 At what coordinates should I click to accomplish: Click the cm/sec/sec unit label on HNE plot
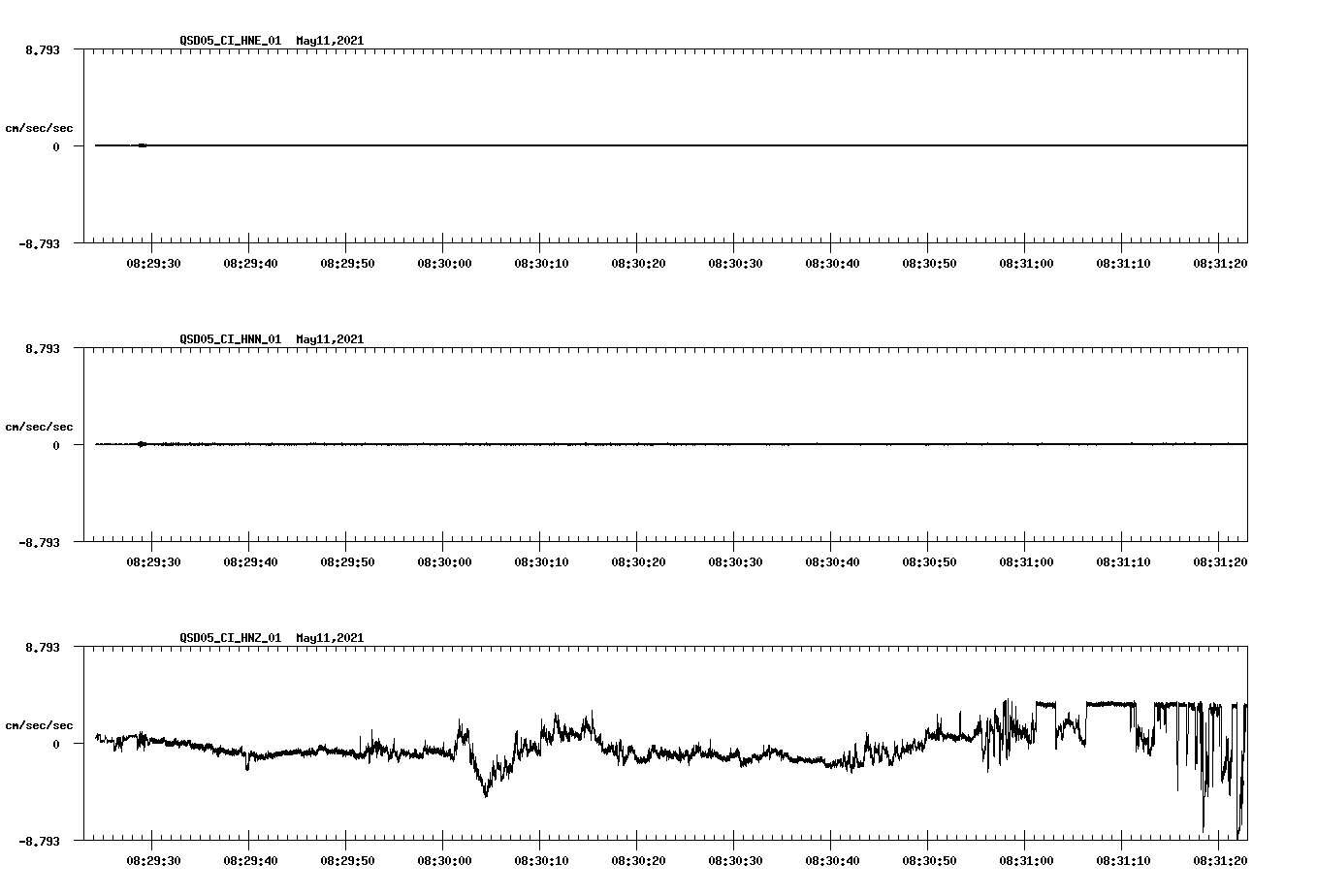40,127
